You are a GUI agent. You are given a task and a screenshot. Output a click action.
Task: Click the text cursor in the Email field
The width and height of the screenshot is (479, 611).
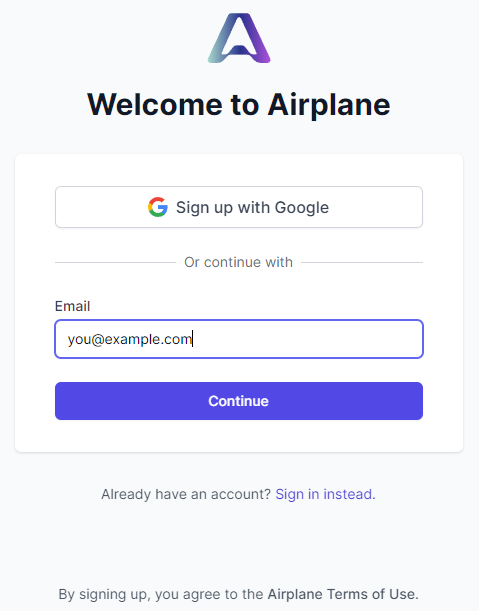pos(193,338)
